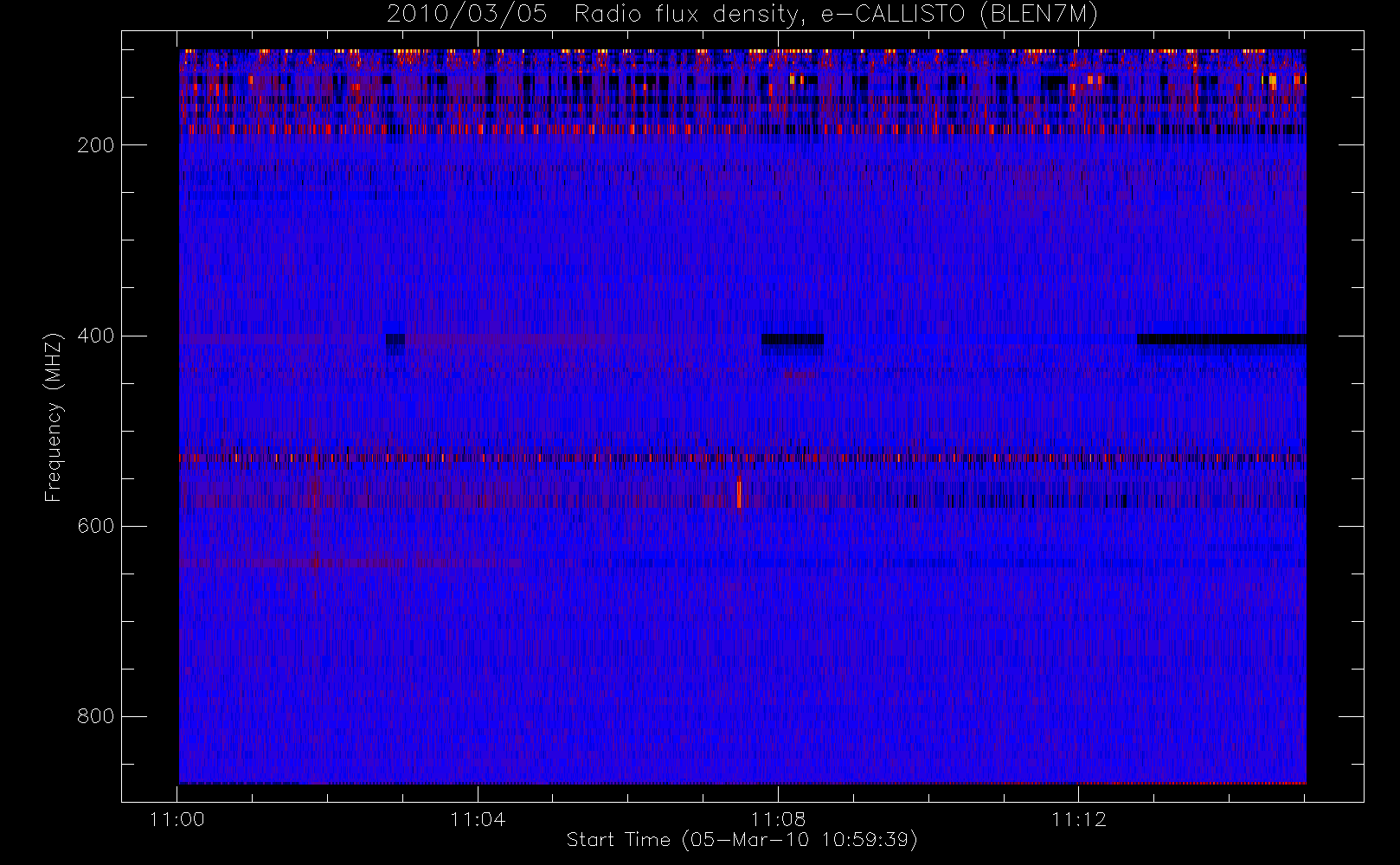Click the 200 frequency tick label
The width and height of the screenshot is (1400, 865).
[x=96, y=145]
